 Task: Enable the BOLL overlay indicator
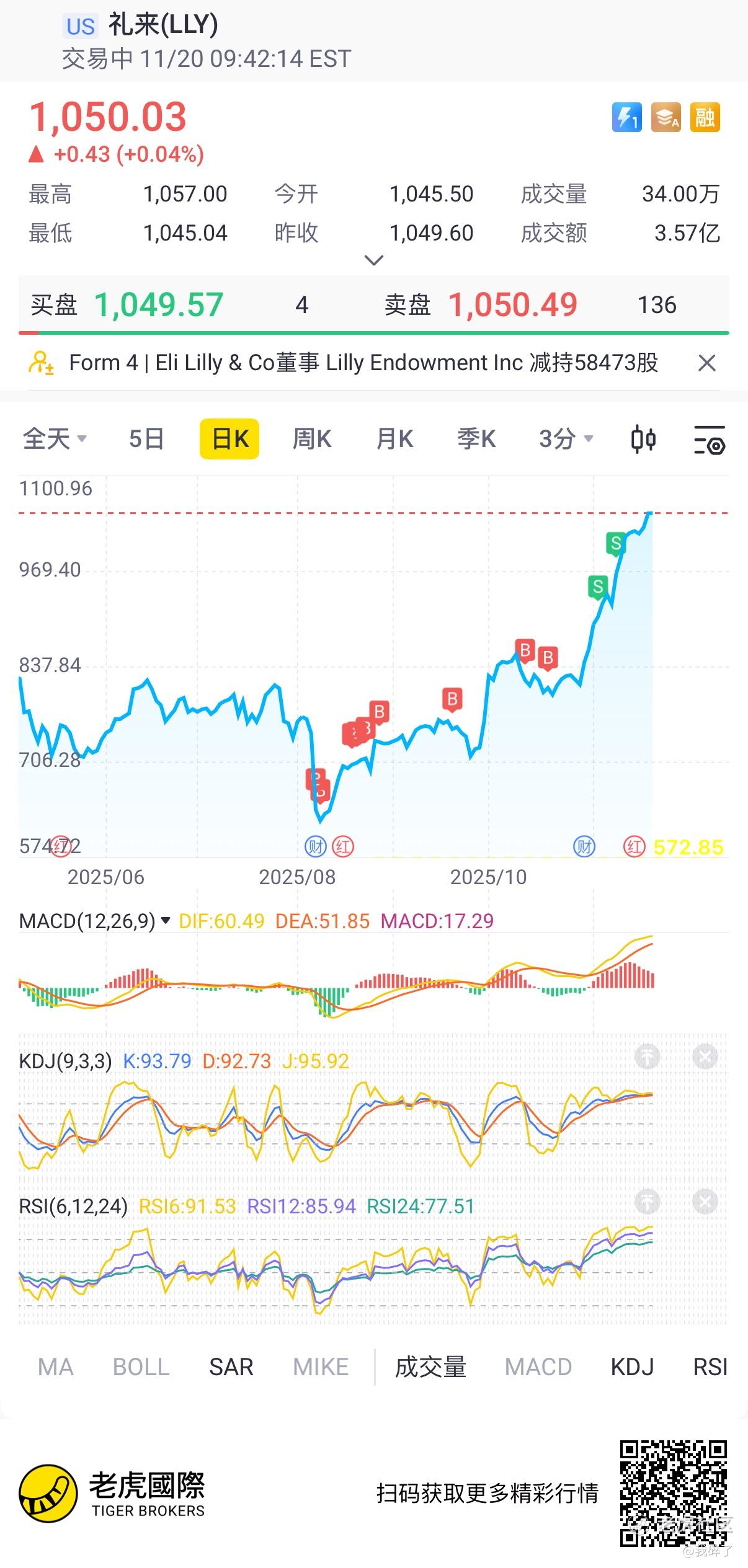(141, 1366)
